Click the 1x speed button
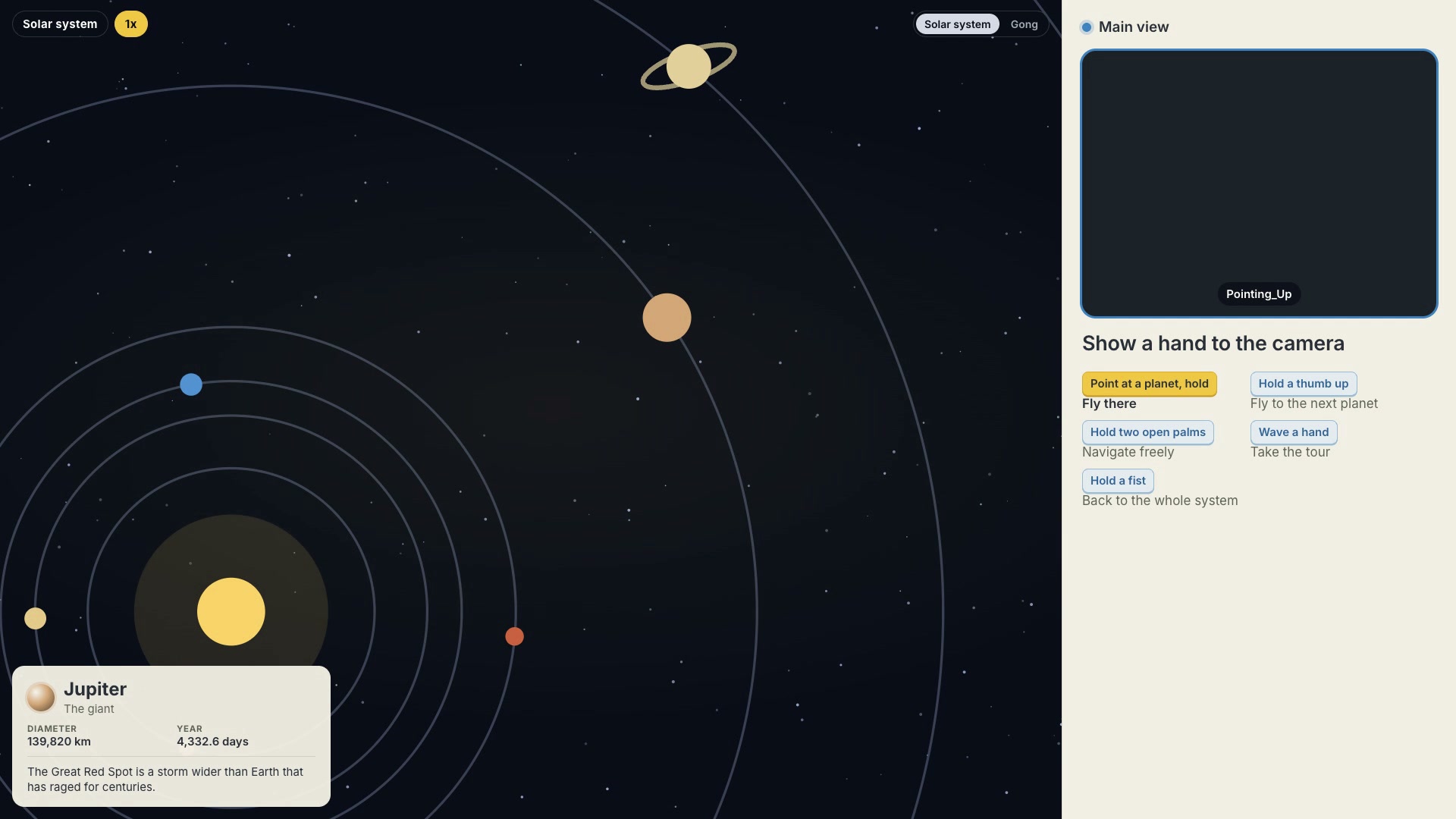This screenshot has width=1456, height=819. click(130, 24)
